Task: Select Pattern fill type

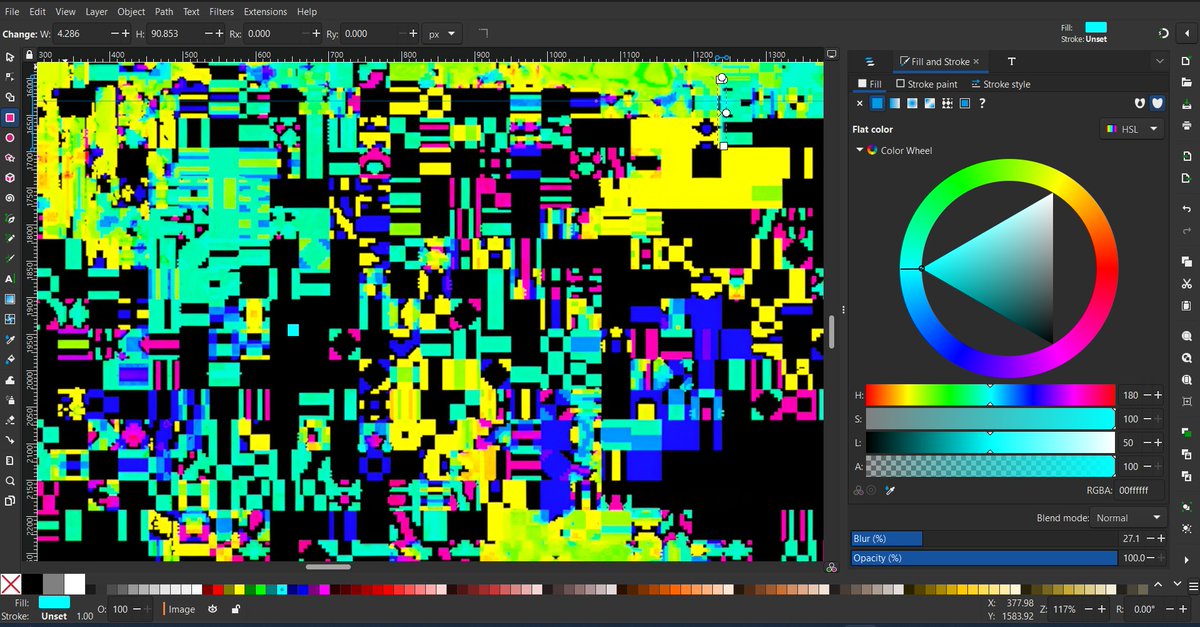Action: [x=947, y=103]
